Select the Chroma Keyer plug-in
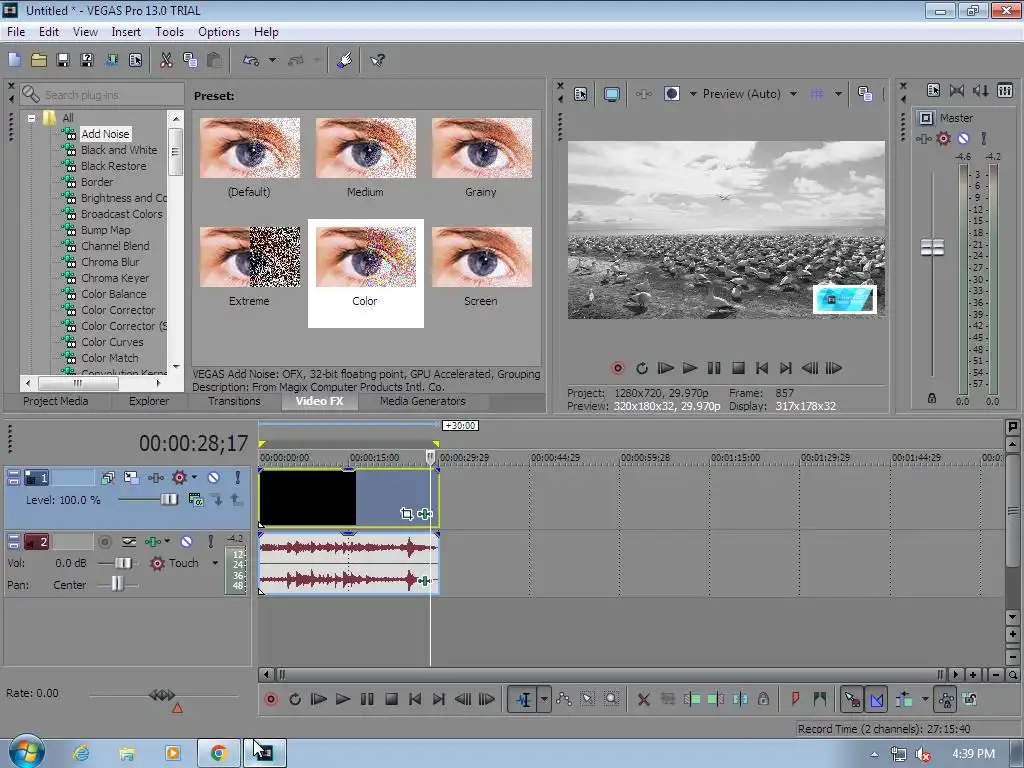Viewport: 1024px width, 768px height. tap(115, 278)
